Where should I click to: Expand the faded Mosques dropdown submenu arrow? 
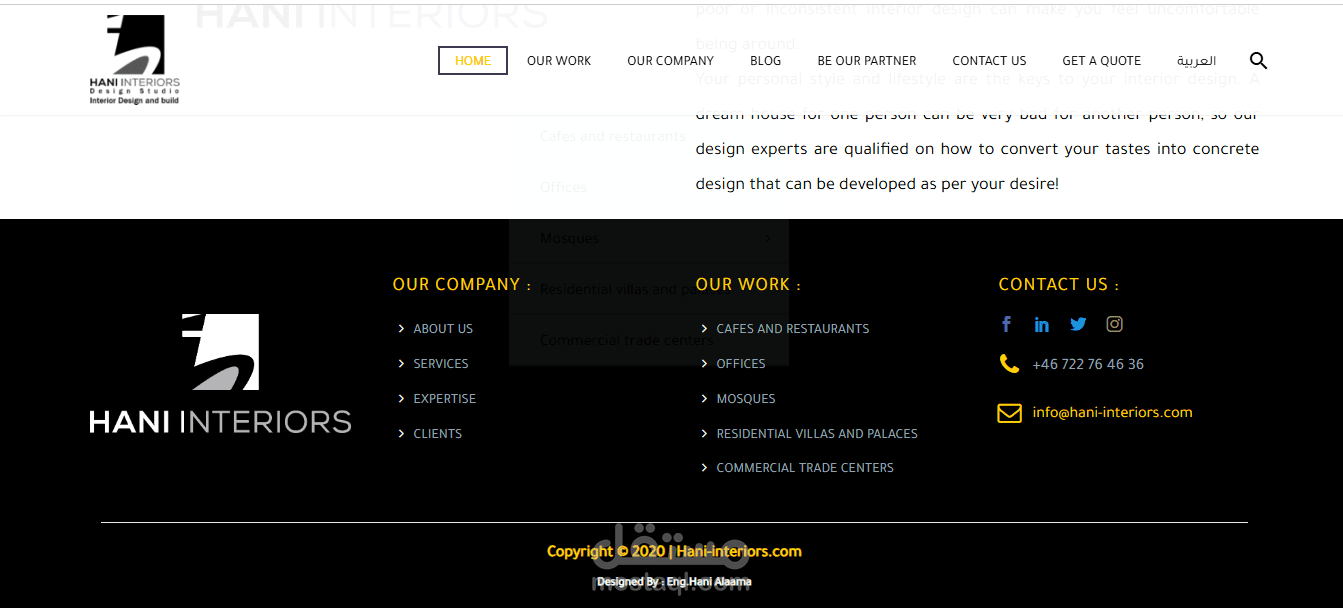coord(767,238)
